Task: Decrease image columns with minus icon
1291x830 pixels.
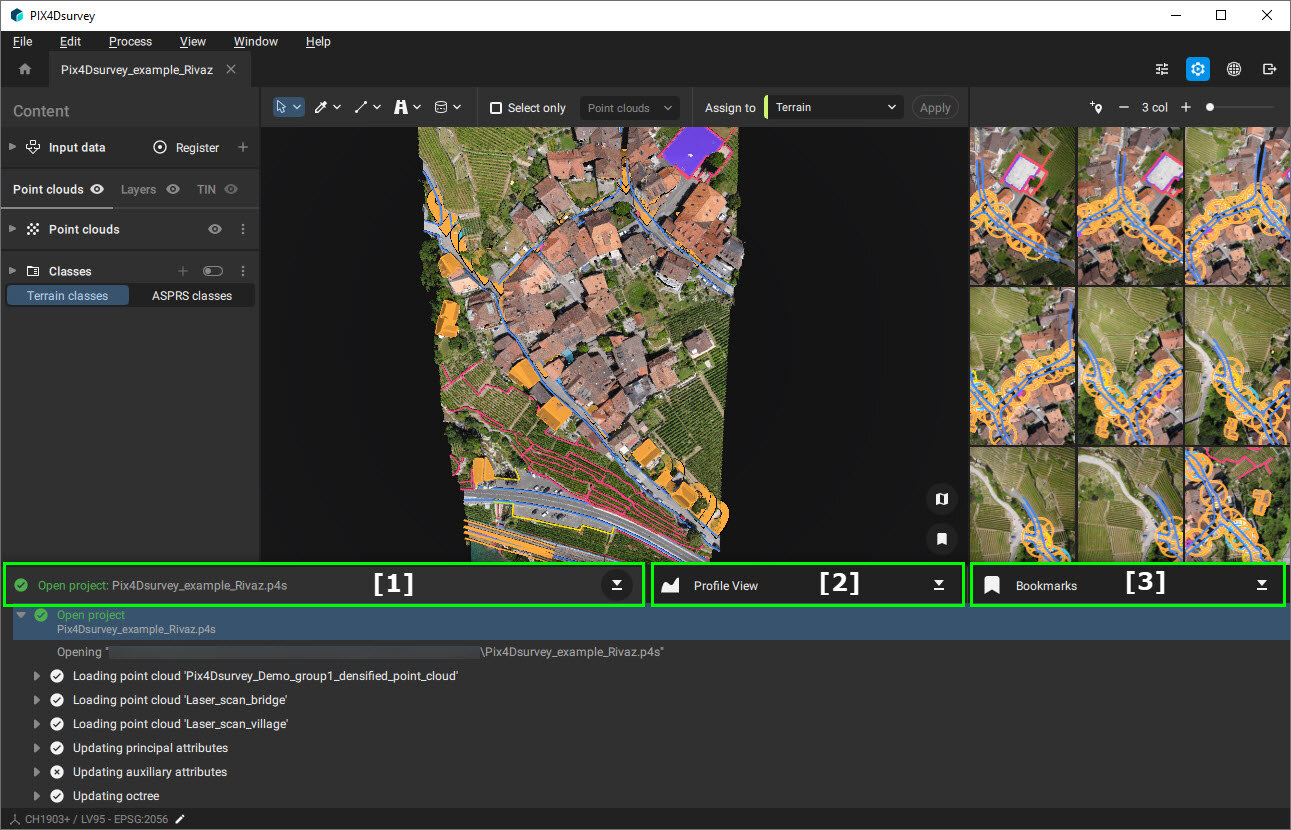Action: tap(1124, 107)
